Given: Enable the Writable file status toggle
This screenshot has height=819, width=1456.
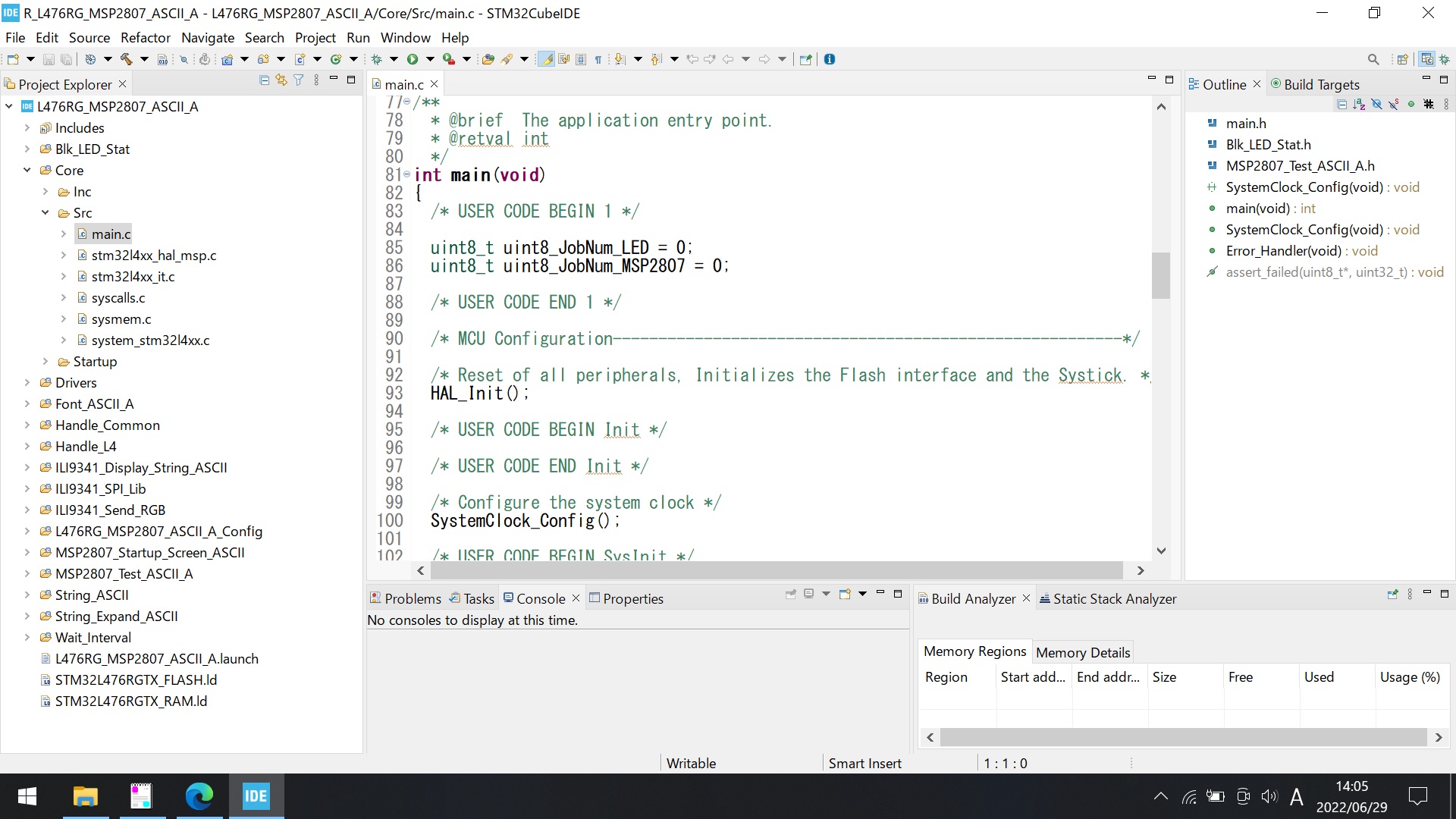Looking at the screenshot, I should click(x=692, y=762).
